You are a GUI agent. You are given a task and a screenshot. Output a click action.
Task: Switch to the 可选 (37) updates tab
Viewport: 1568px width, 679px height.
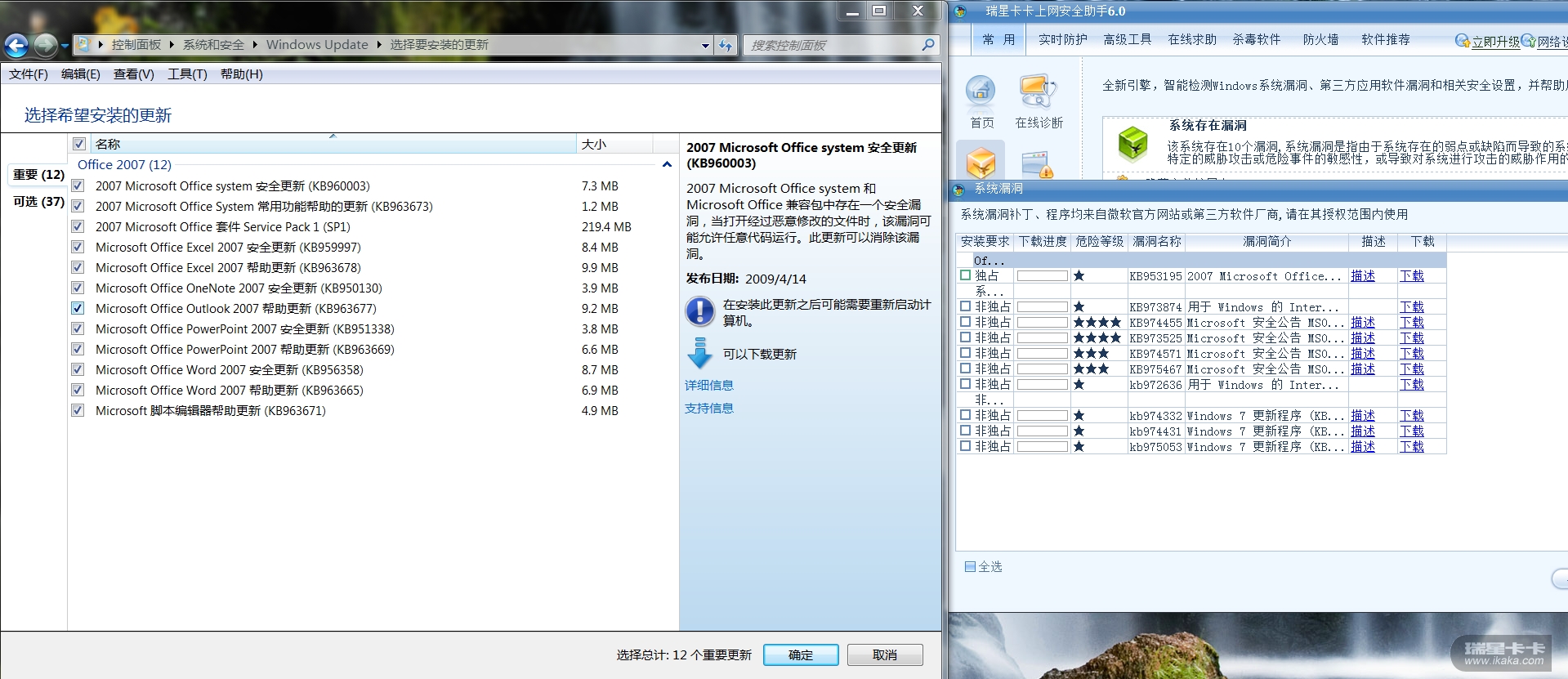[38, 201]
